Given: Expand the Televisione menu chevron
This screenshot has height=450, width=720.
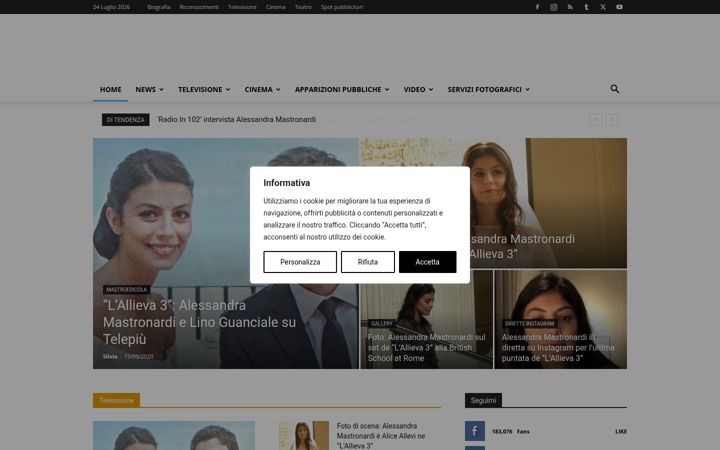Looking at the screenshot, I should coord(228,90).
